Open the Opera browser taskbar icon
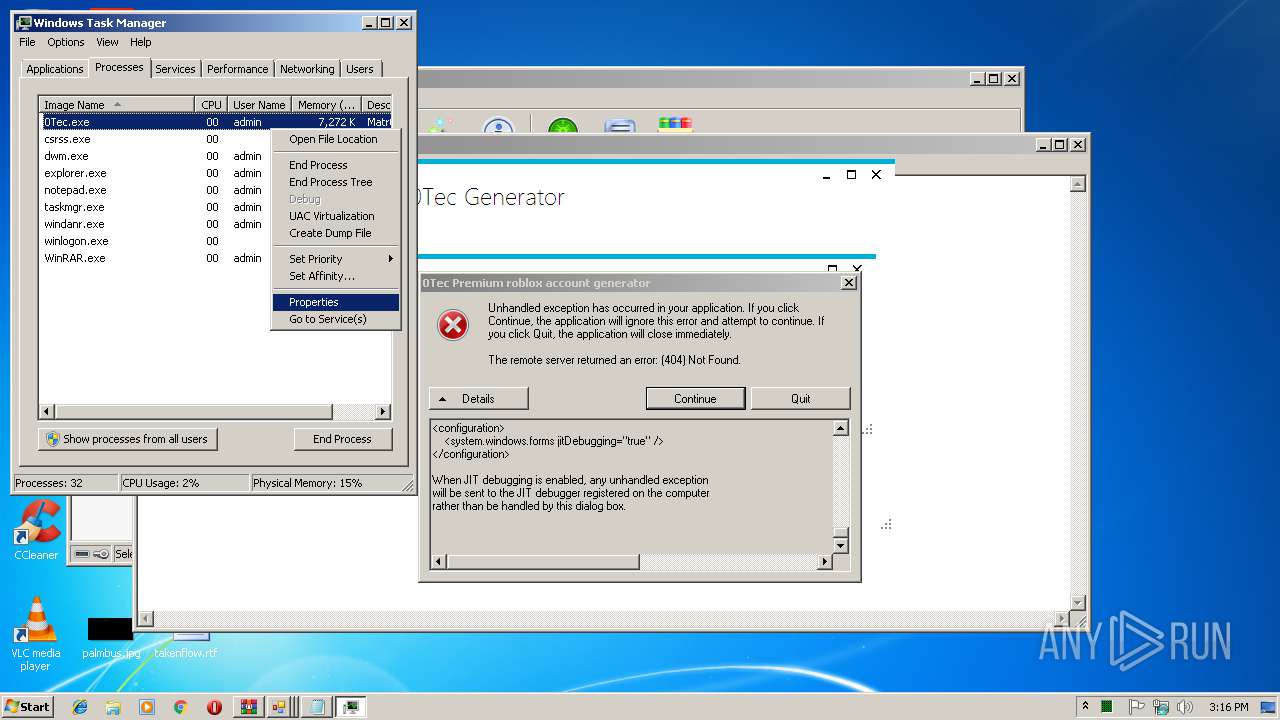1280x720 pixels. (214, 707)
